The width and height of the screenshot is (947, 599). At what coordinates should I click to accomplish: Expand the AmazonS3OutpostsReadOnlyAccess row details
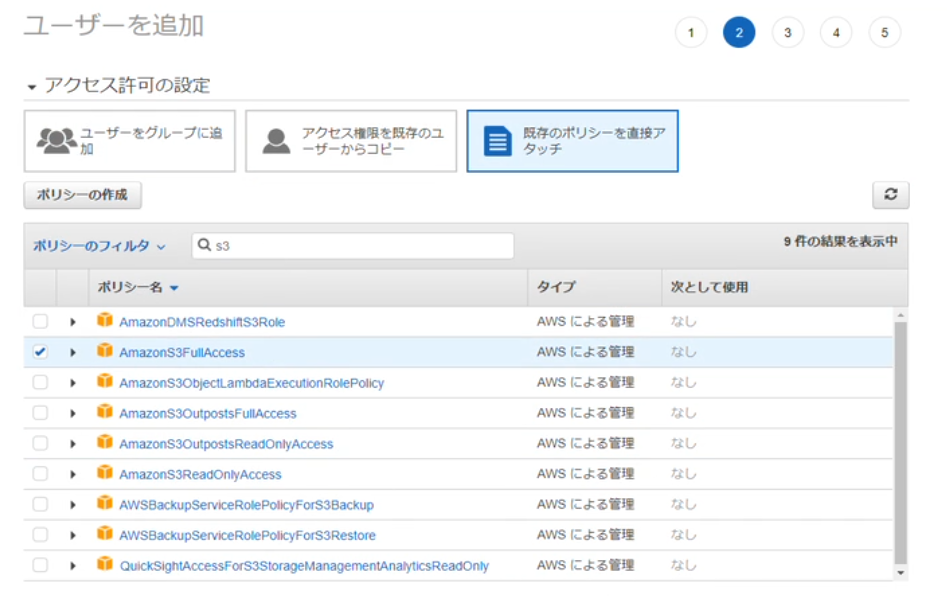pyautogui.click(x=72, y=444)
